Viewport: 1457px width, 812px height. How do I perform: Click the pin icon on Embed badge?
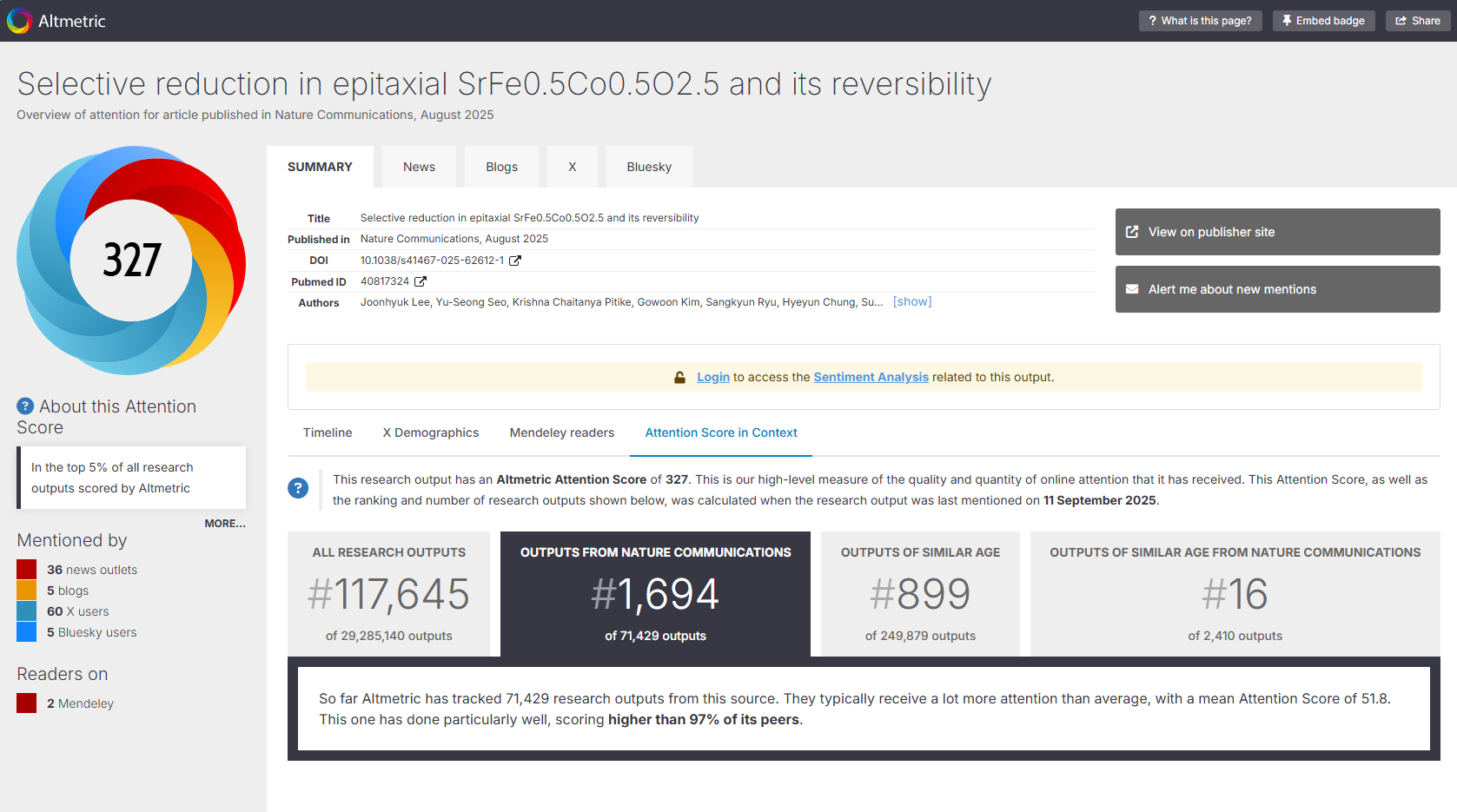coord(1287,21)
